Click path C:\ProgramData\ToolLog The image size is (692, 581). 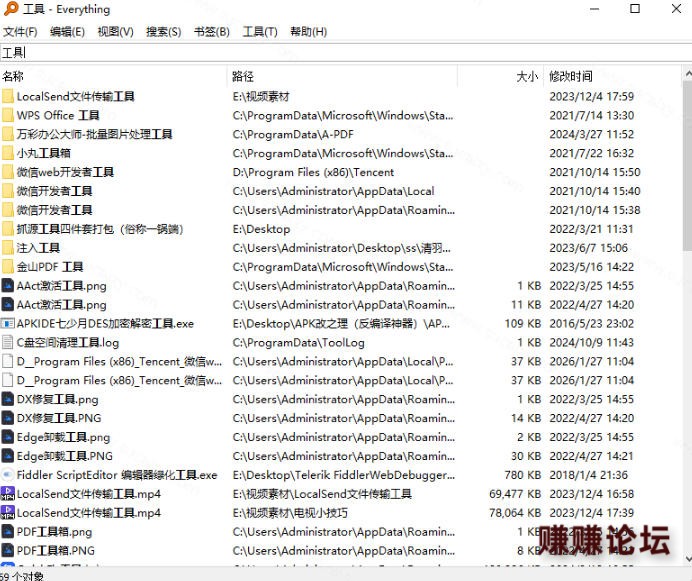coord(298,343)
